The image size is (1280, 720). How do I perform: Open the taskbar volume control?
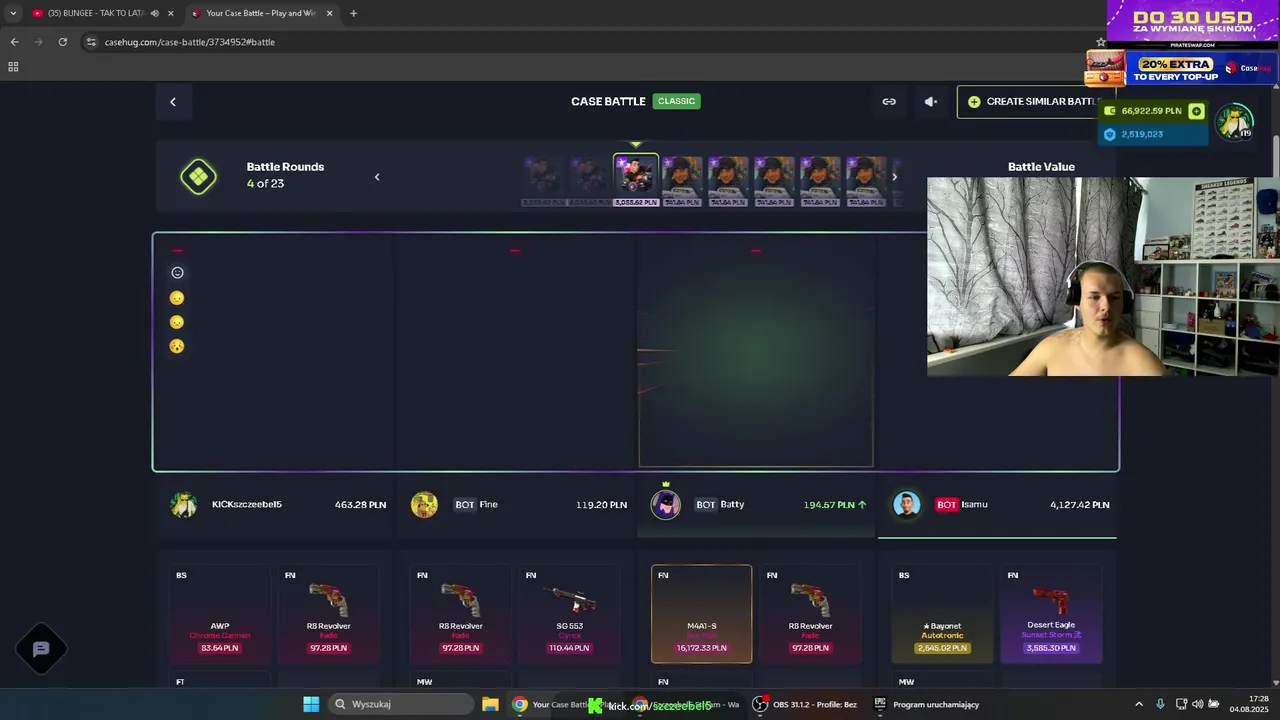(1197, 704)
